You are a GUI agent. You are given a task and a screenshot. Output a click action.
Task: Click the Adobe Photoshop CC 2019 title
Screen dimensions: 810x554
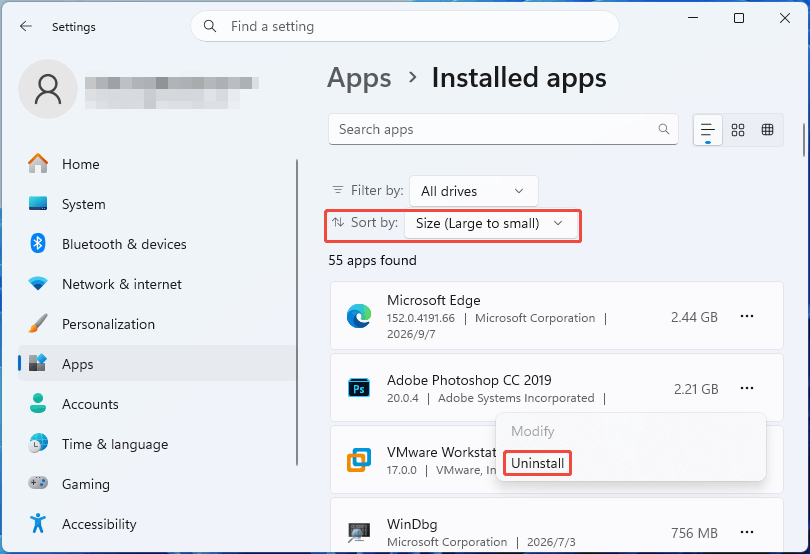[x=469, y=380]
